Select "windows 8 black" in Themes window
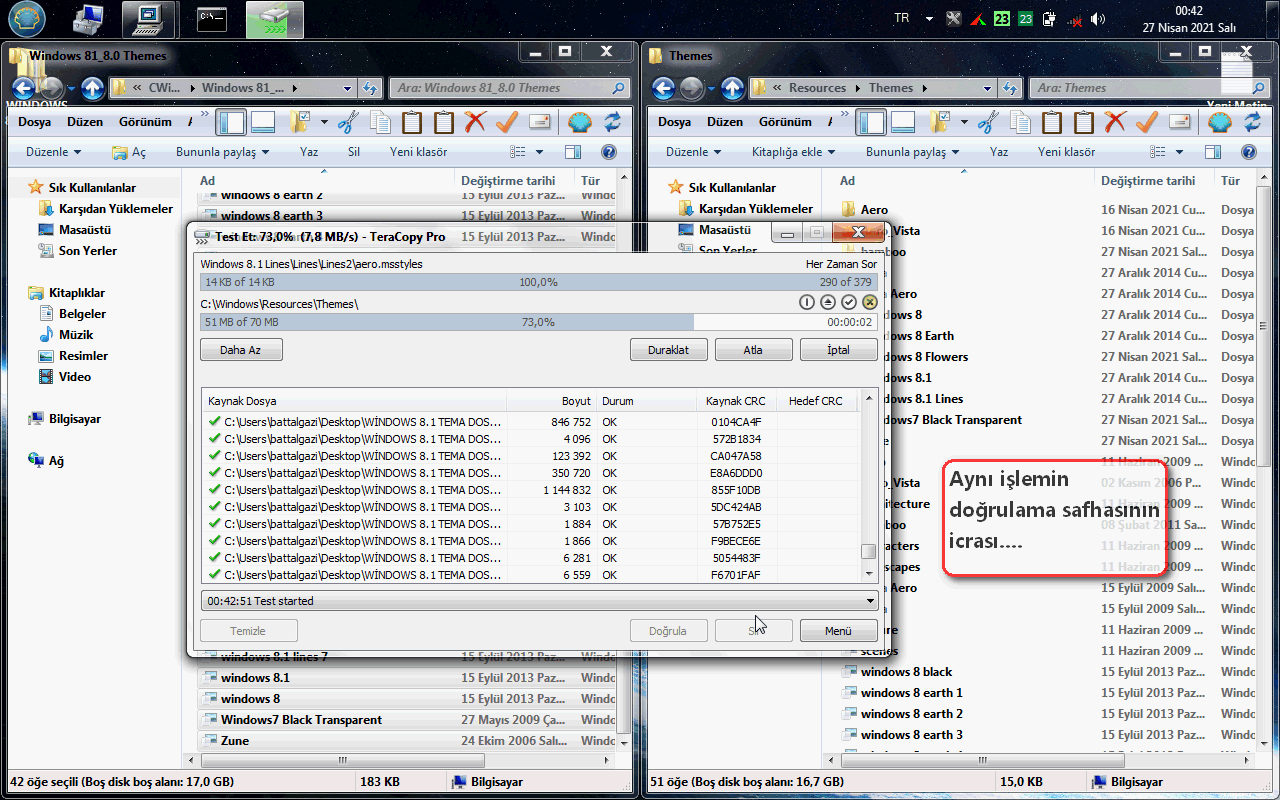 point(906,672)
